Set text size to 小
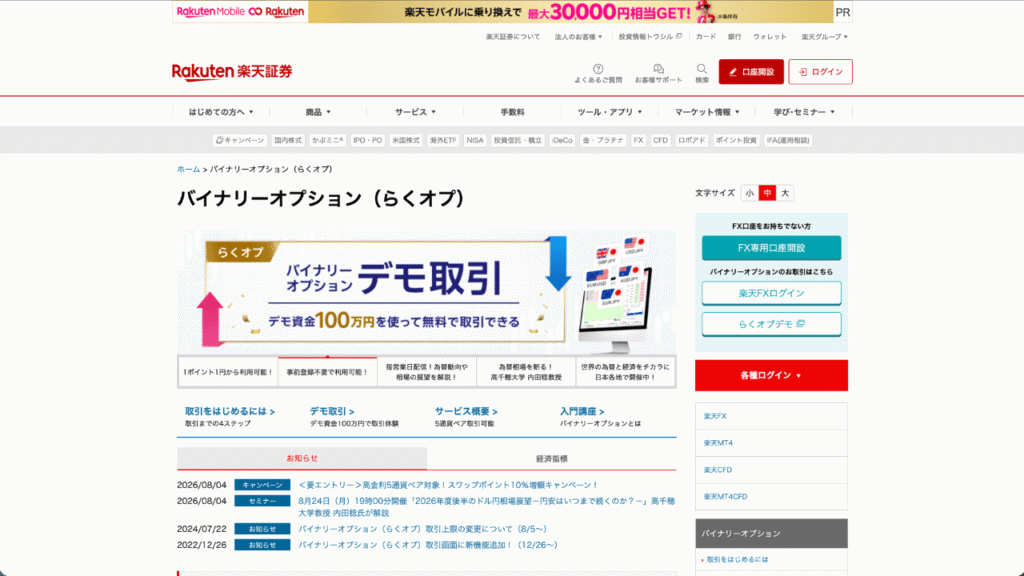 coord(750,193)
